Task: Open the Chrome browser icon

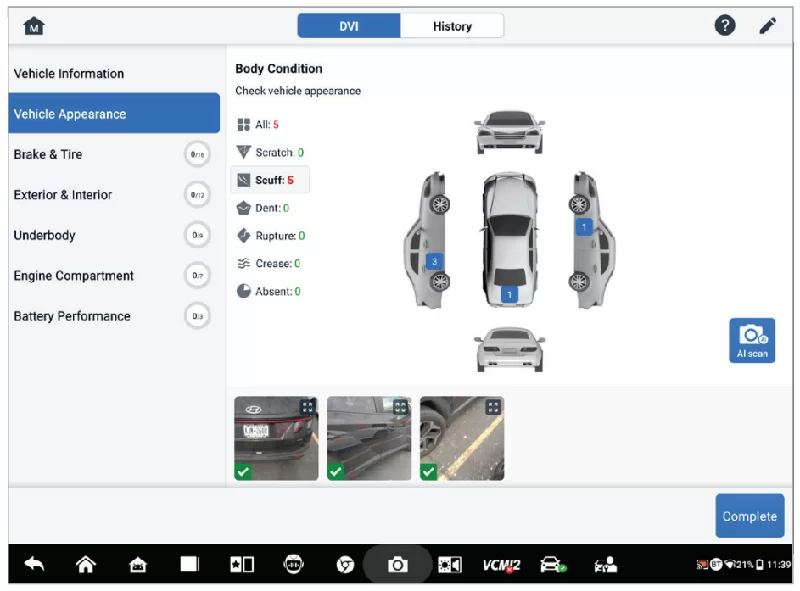Action: click(x=345, y=565)
